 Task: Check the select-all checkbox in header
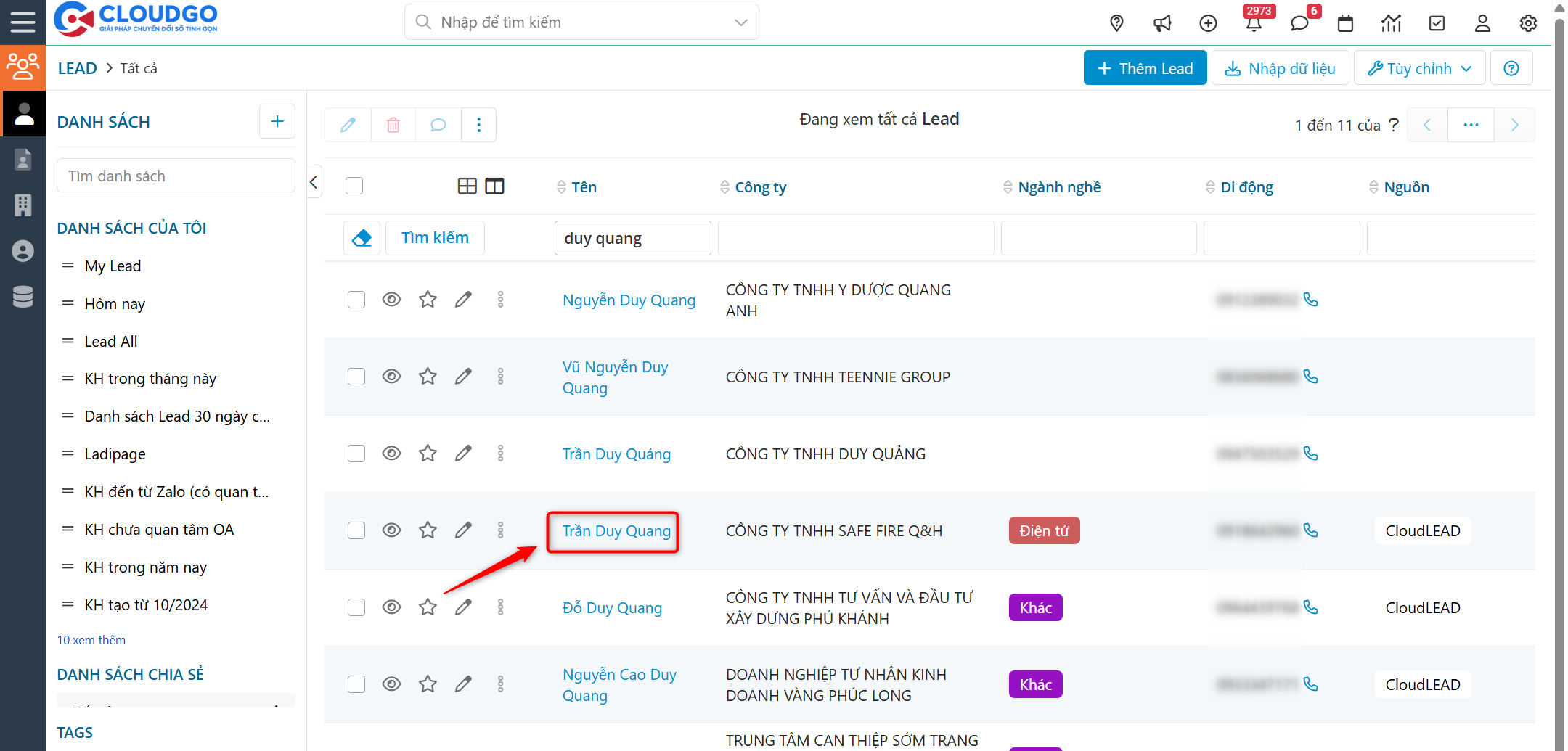354,186
